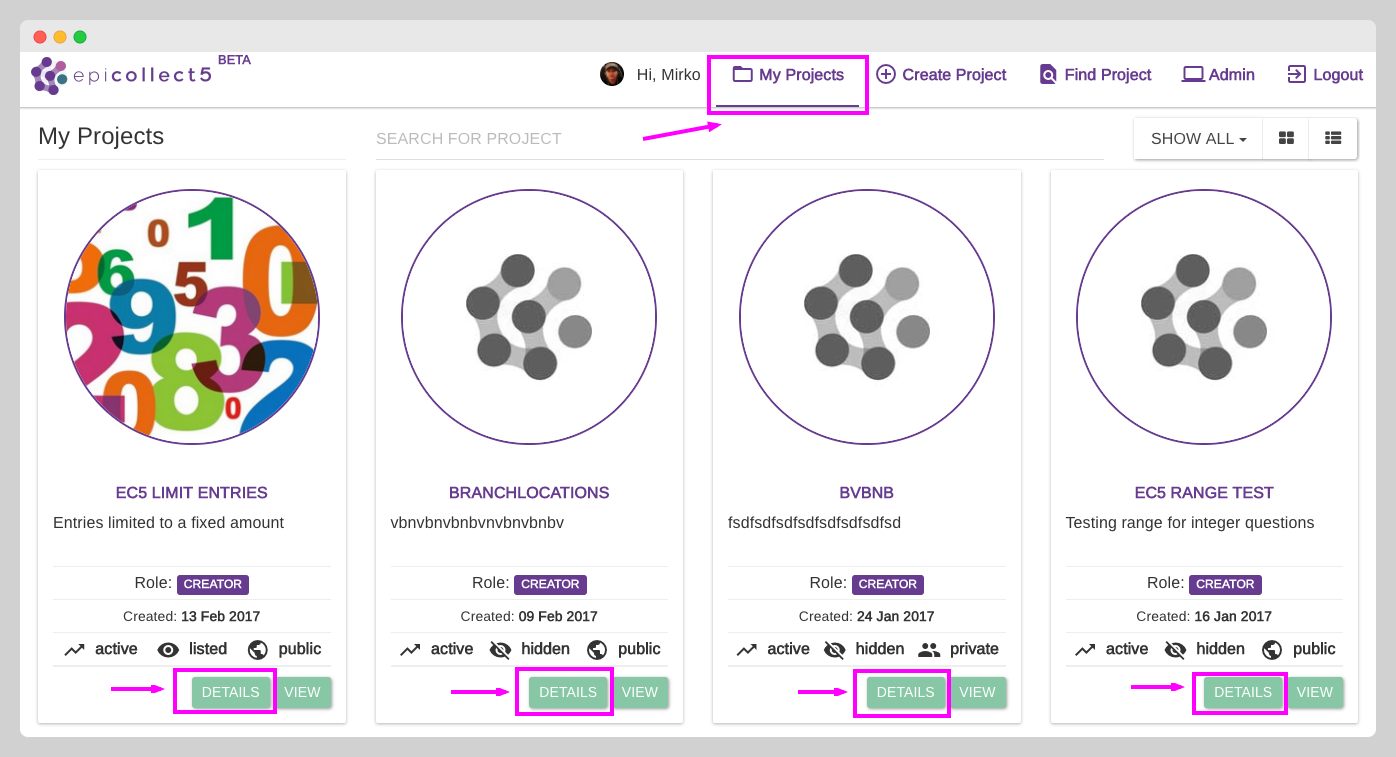This screenshot has width=1396, height=757.
Task: Click globe public icon on EC5 Range Test
Action: coord(1272,650)
